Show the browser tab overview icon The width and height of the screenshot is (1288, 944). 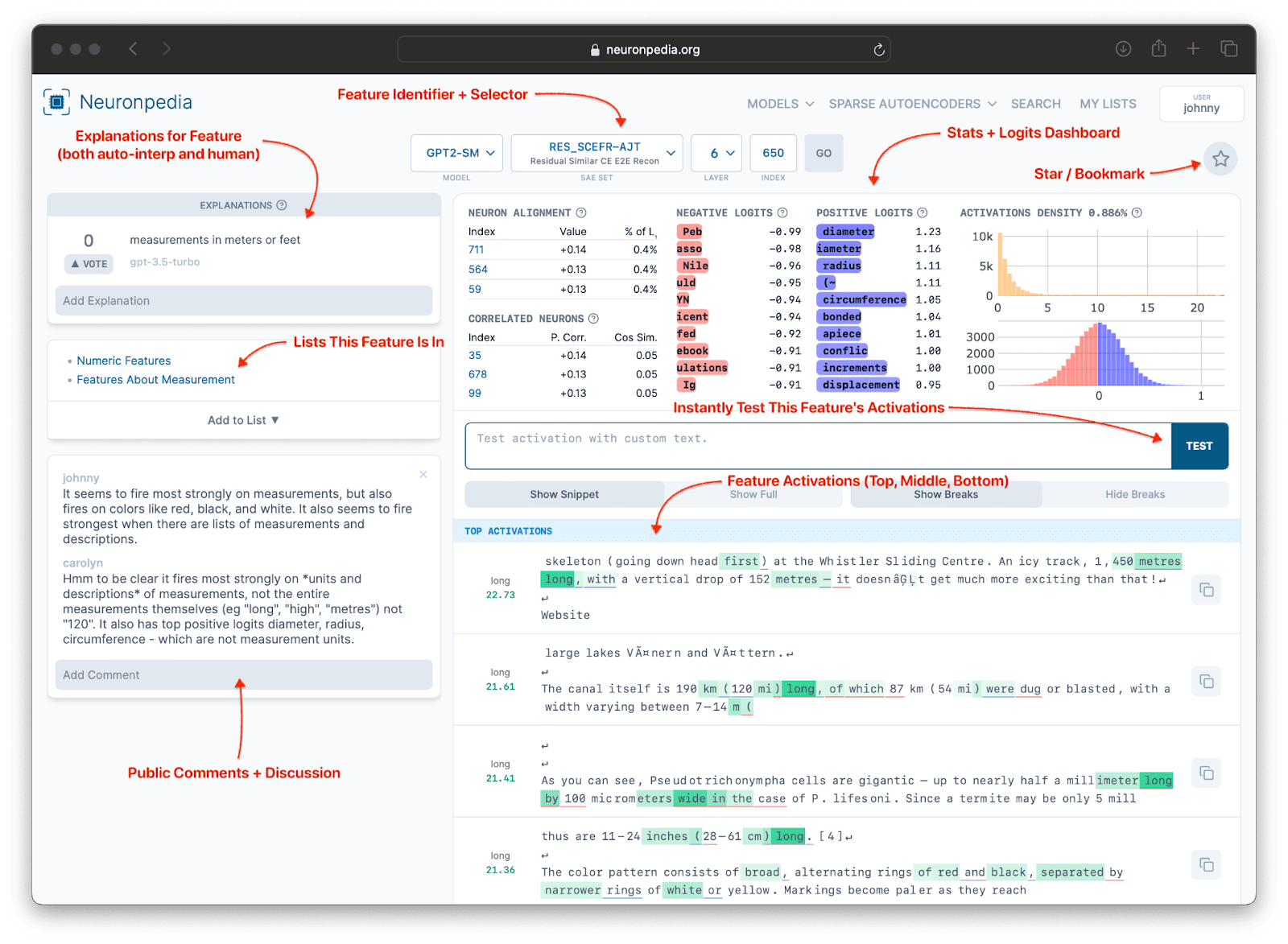[1228, 49]
